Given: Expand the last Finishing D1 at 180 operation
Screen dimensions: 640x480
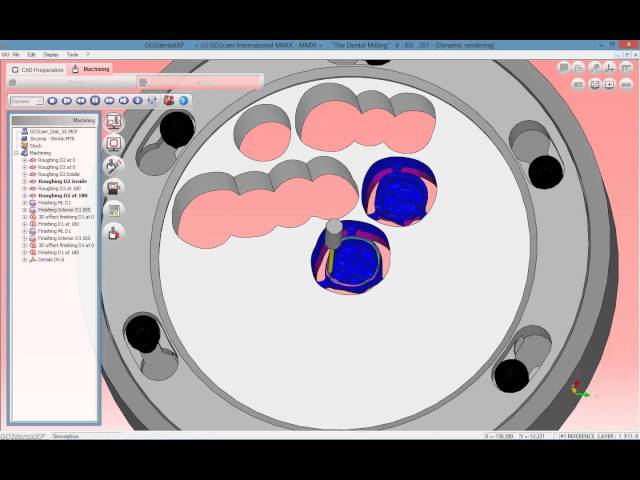Looking at the screenshot, I should (24, 253).
